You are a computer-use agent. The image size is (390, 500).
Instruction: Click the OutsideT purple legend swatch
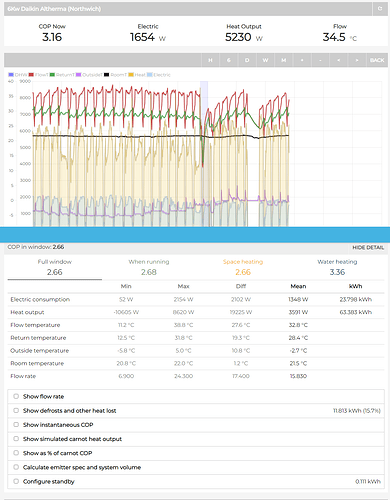click(x=79, y=75)
